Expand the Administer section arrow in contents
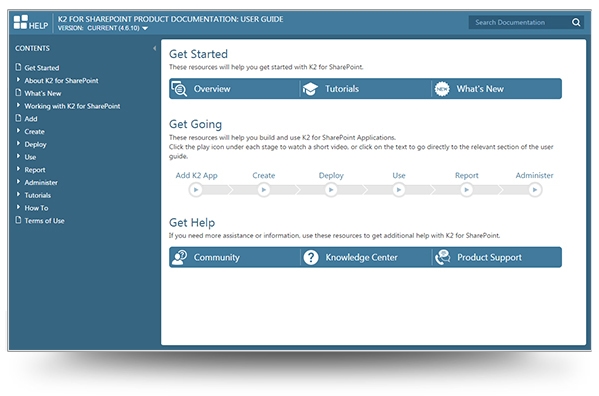This screenshot has height=396, width=599. (18, 181)
